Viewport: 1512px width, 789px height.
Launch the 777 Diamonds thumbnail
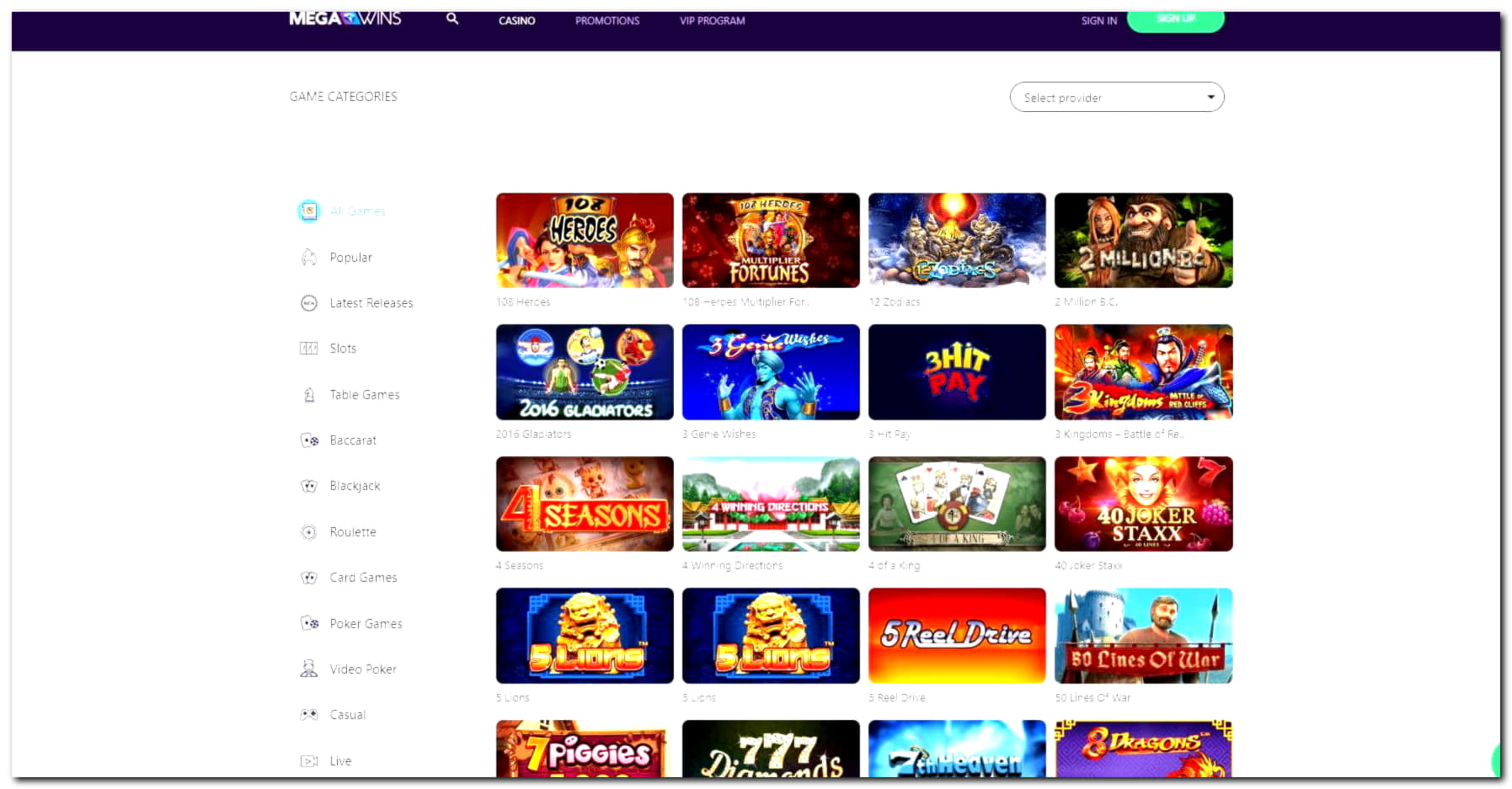coord(771,749)
